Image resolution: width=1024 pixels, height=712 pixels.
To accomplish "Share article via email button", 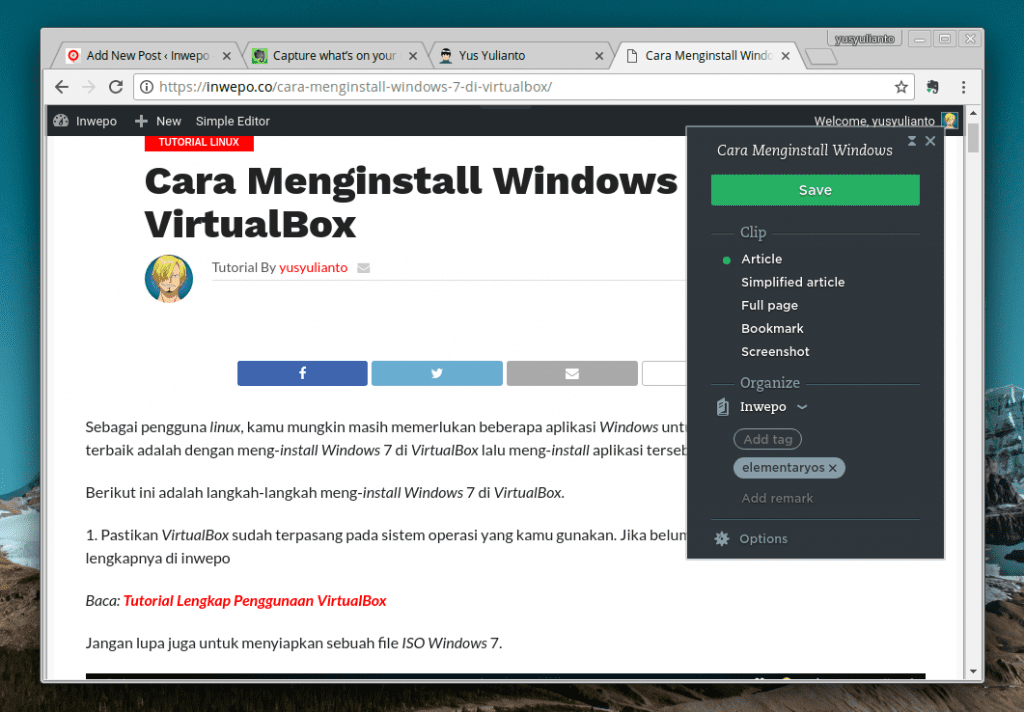I will [x=572, y=373].
